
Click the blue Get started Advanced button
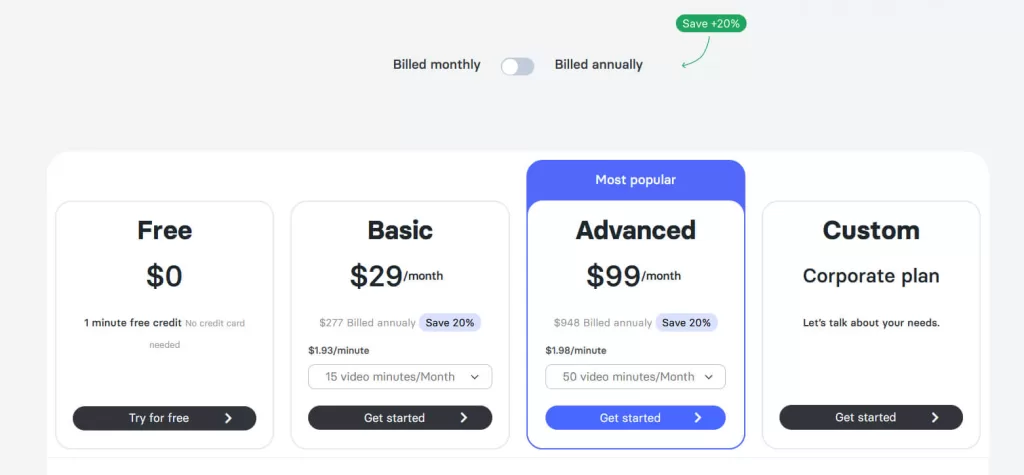tap(635, 418)
